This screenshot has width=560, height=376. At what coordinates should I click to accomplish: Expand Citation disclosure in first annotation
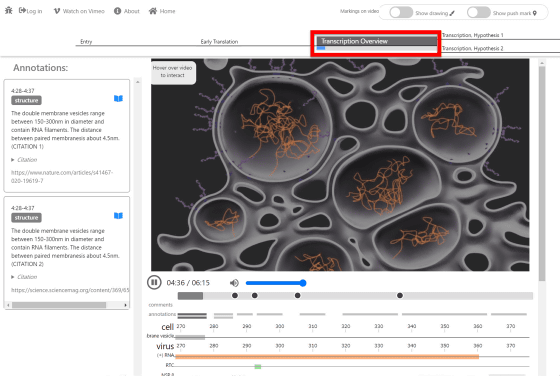coord(24,160)
